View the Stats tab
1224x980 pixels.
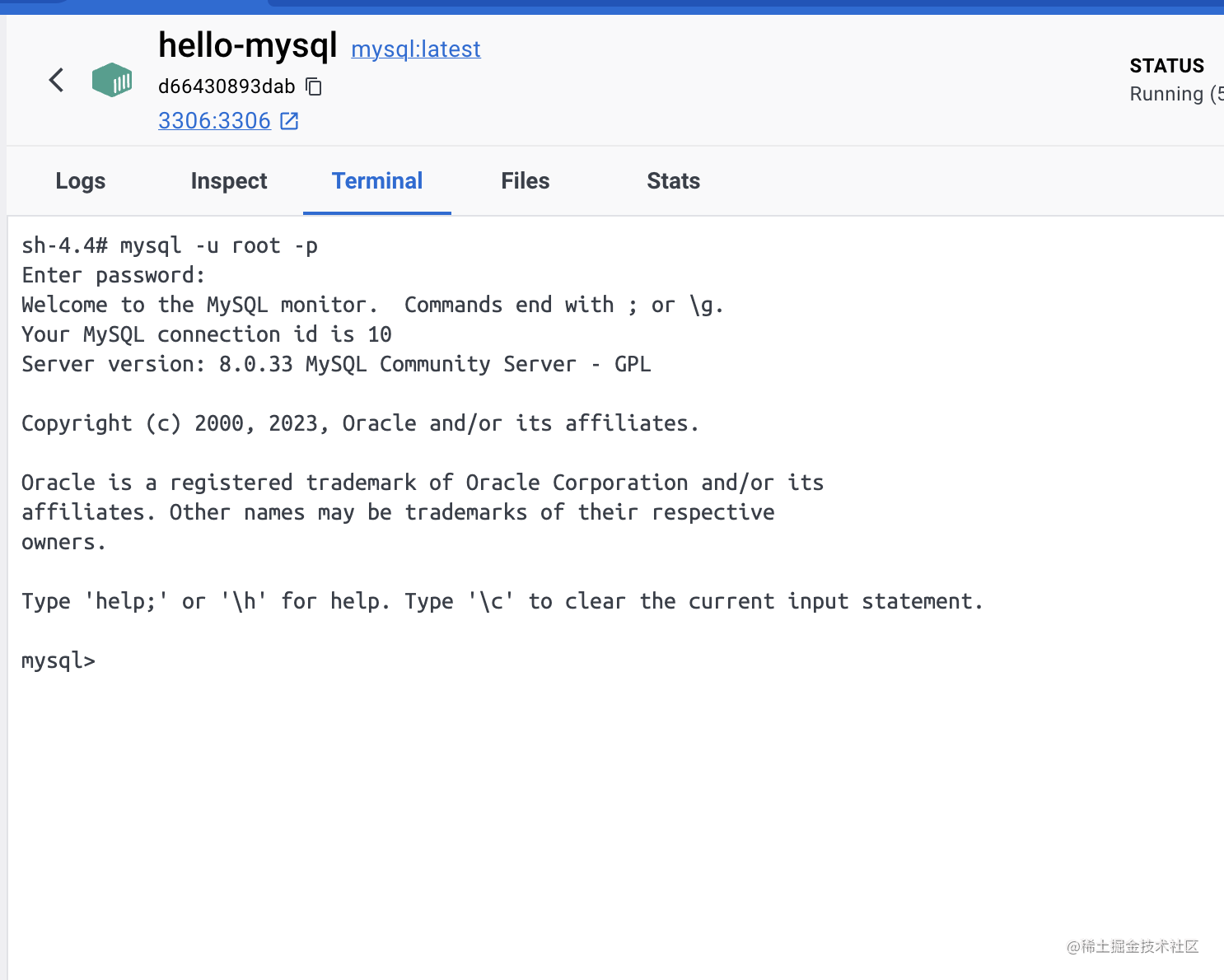tap(674, 181)
